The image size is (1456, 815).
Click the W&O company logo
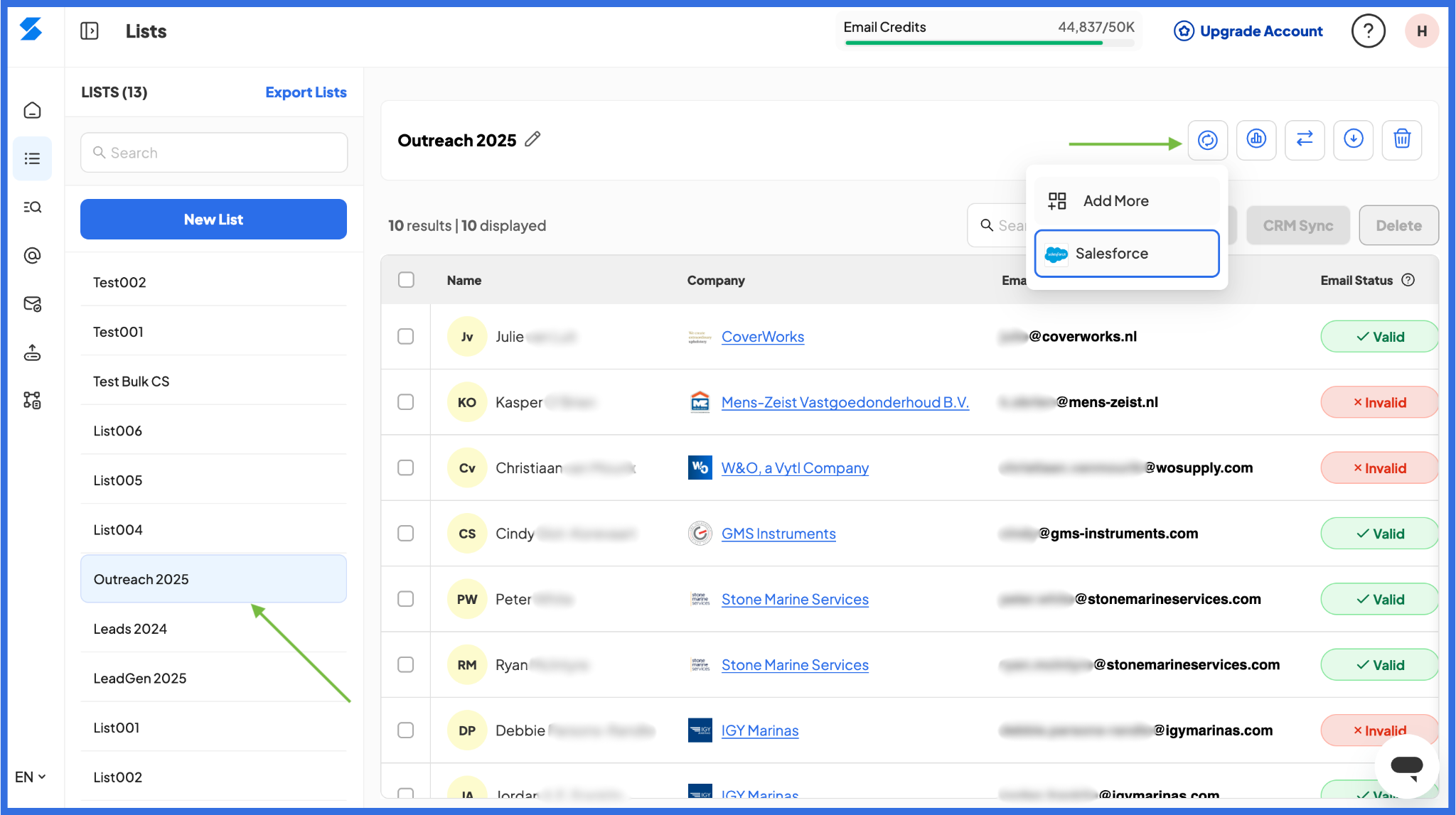pos(700,468)
